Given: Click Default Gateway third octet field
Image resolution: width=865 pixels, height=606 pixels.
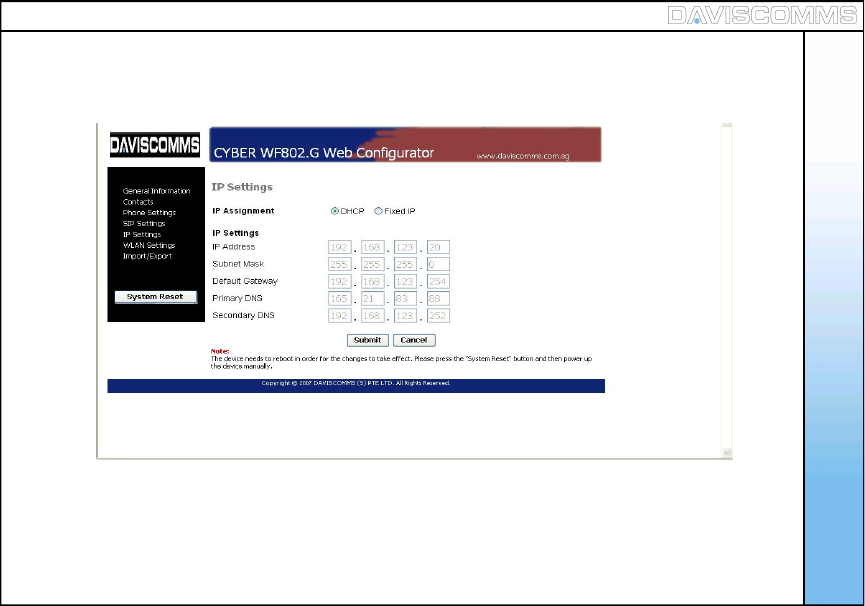Looking at the screenshot, I should coord(405,281).
